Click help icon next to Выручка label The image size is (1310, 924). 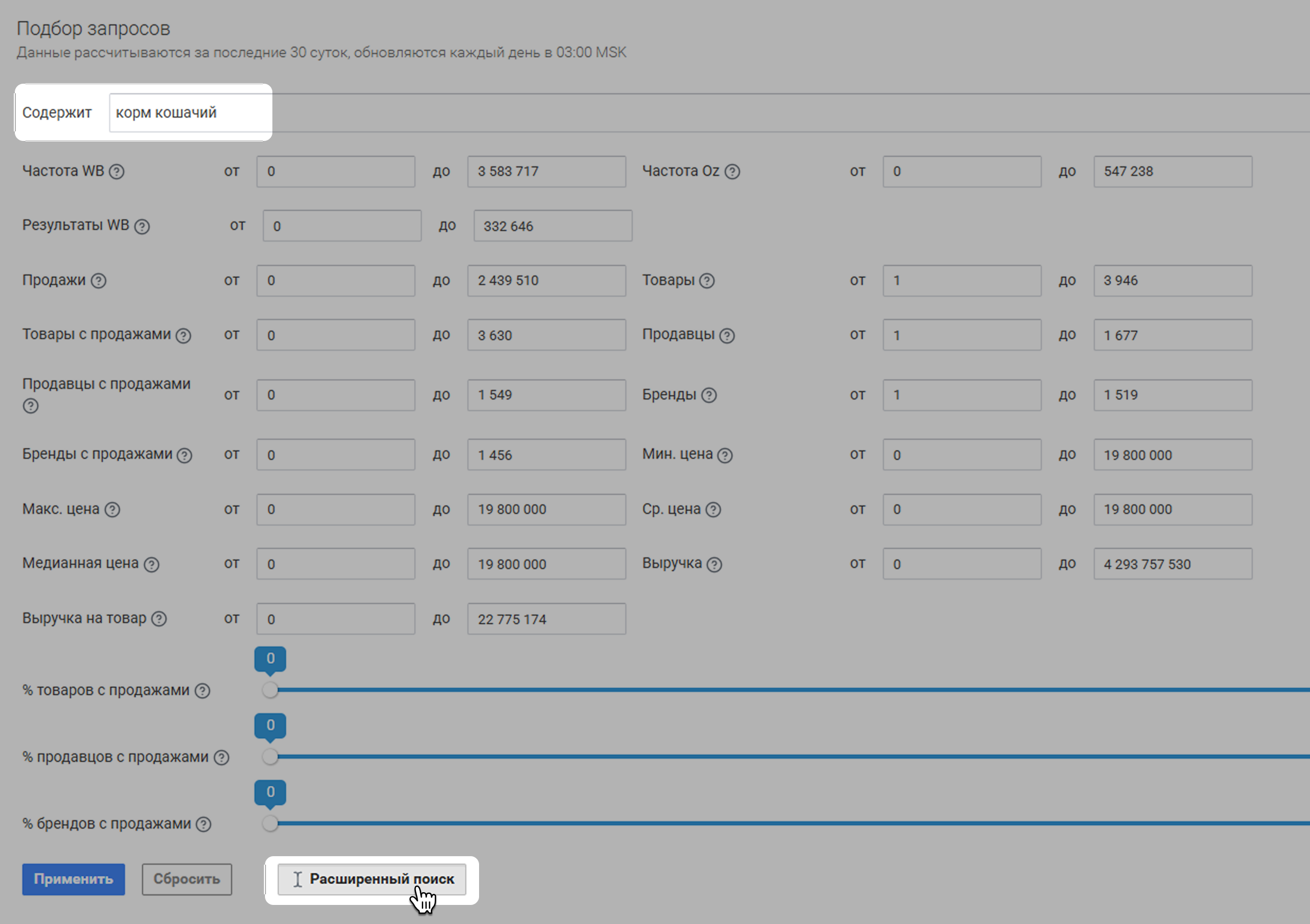(714, 564)
